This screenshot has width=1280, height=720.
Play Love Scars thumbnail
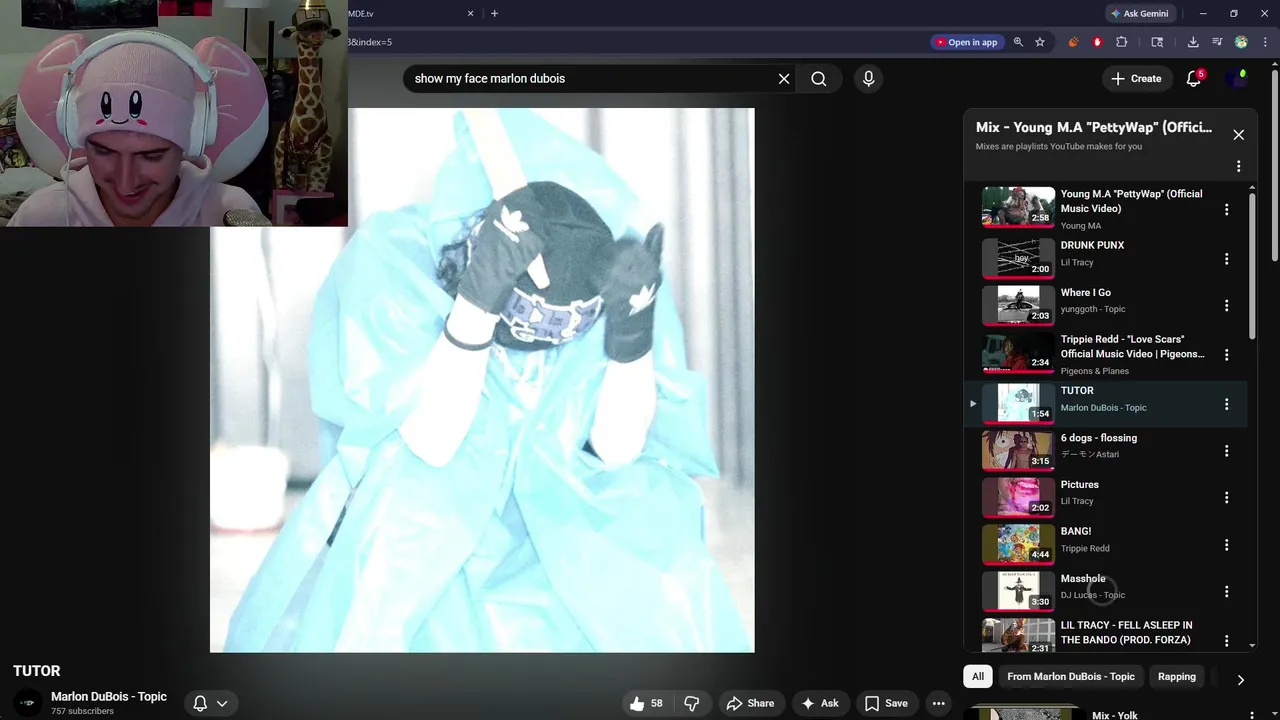pos(1018,352)
